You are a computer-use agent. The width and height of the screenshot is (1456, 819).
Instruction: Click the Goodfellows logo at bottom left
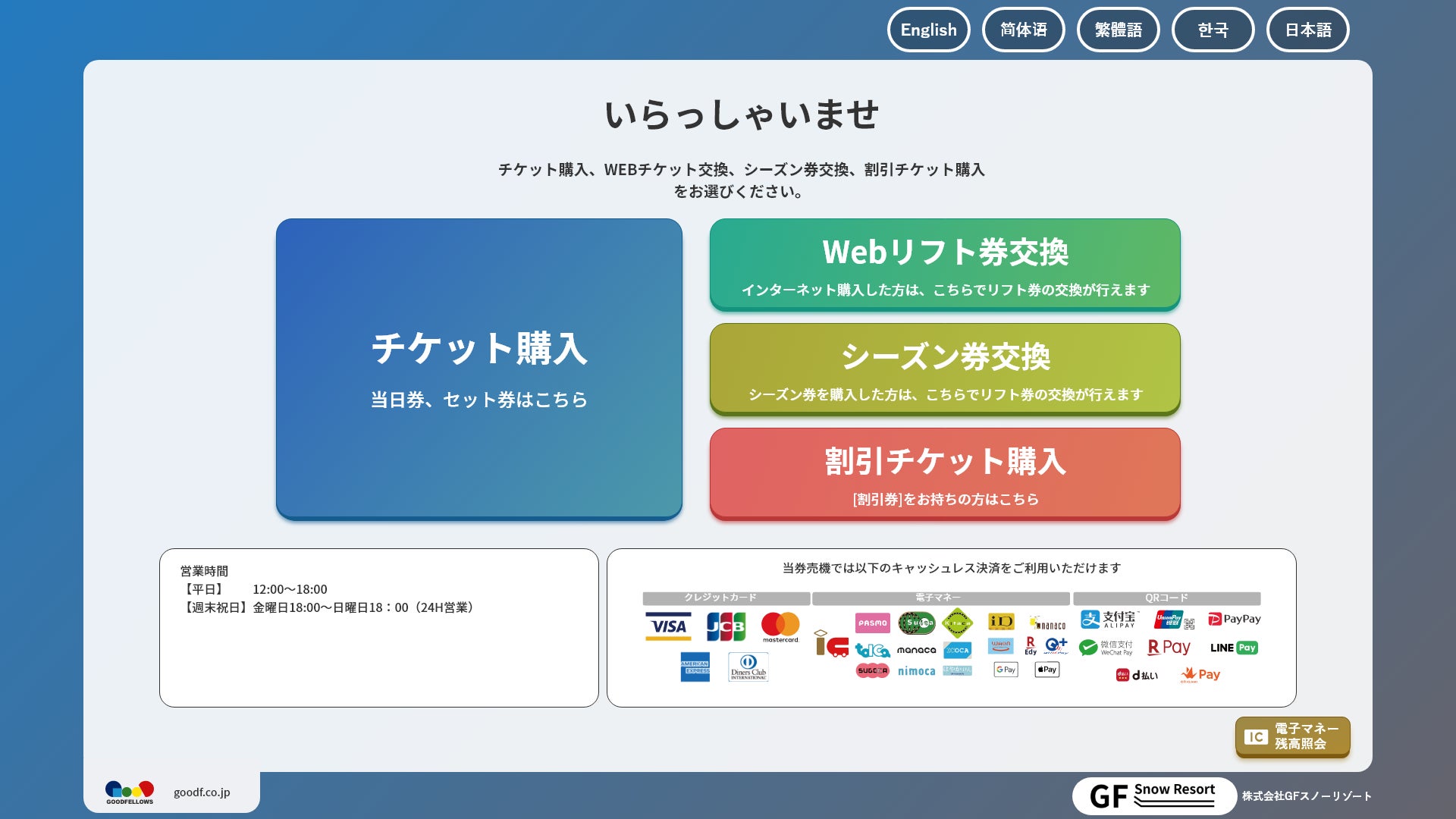point(130,792)
